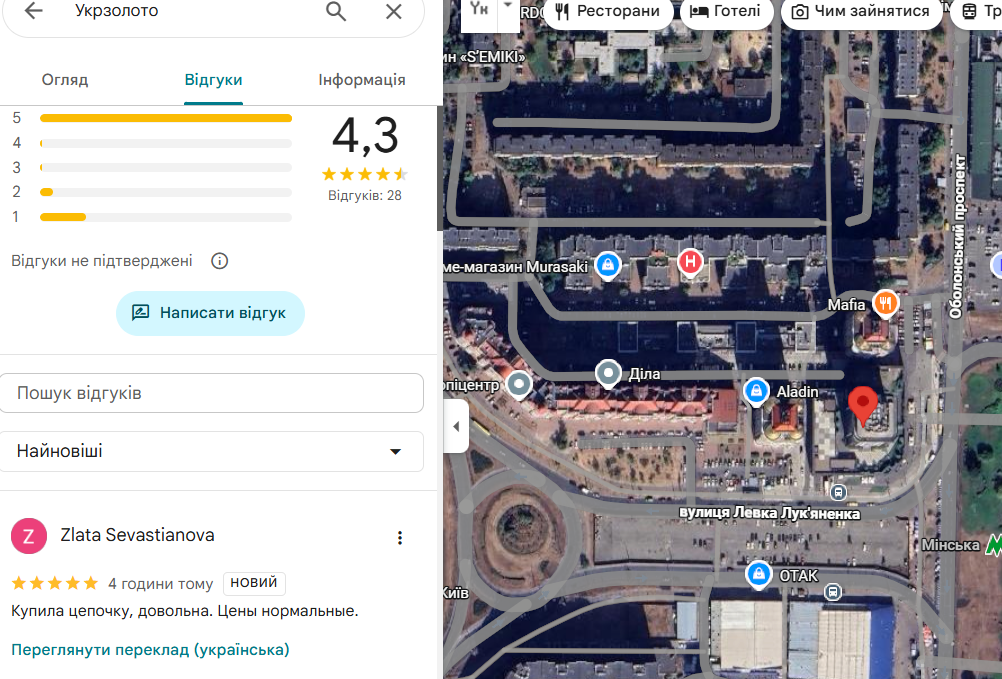Go back using the arrow beside Укрзолото
This screenshot has height=679, width=1002.
coord(33,10)
